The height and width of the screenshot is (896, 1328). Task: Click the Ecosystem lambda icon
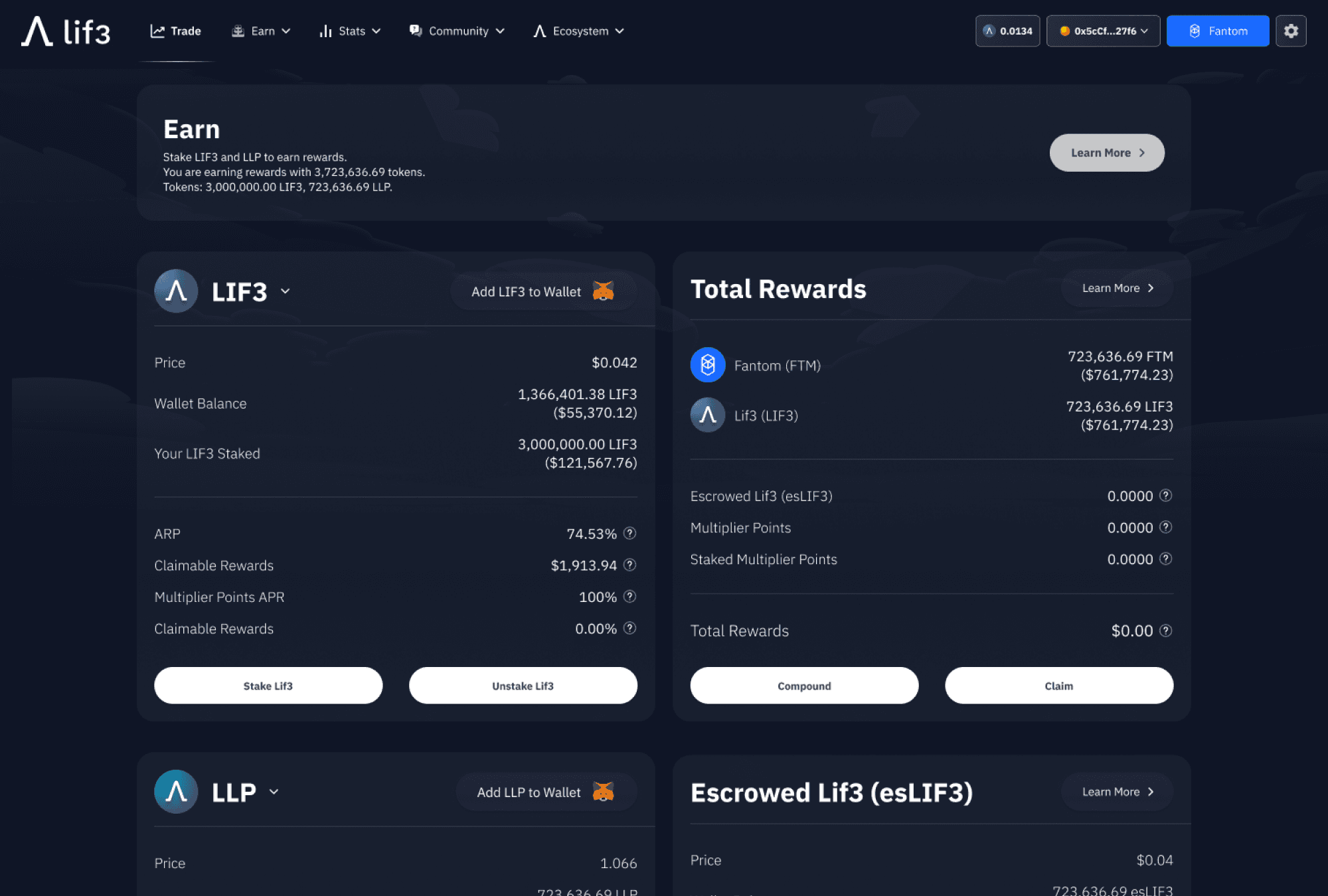540,31
